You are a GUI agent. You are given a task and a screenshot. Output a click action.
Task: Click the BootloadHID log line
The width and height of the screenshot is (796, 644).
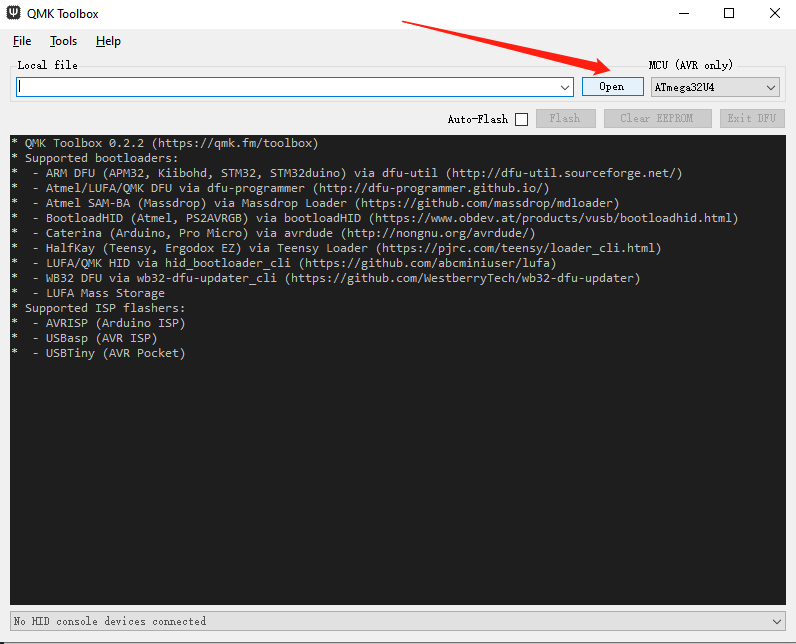point(375,218)
